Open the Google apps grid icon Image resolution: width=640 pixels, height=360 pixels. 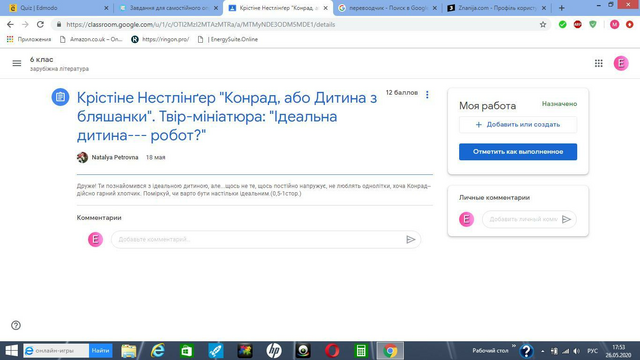(598, 63)
